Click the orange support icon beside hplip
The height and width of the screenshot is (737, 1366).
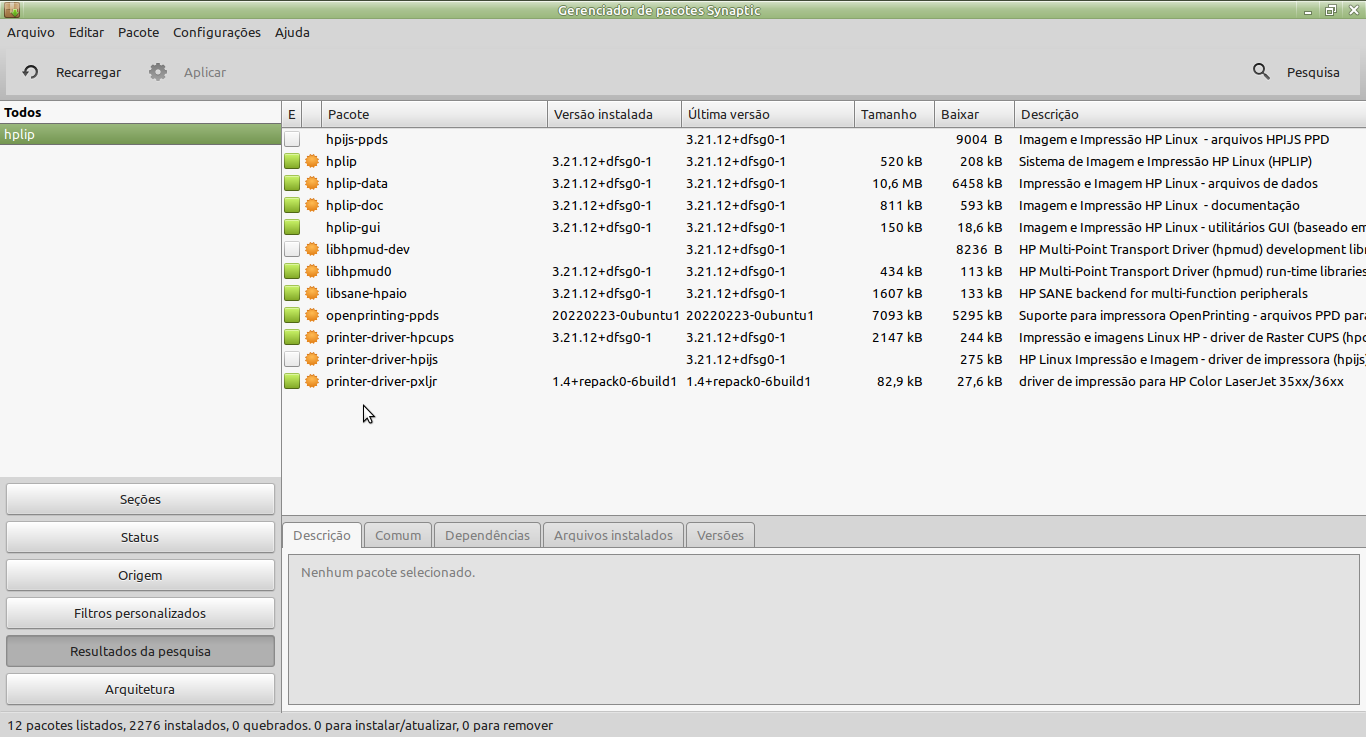[312, 161]
